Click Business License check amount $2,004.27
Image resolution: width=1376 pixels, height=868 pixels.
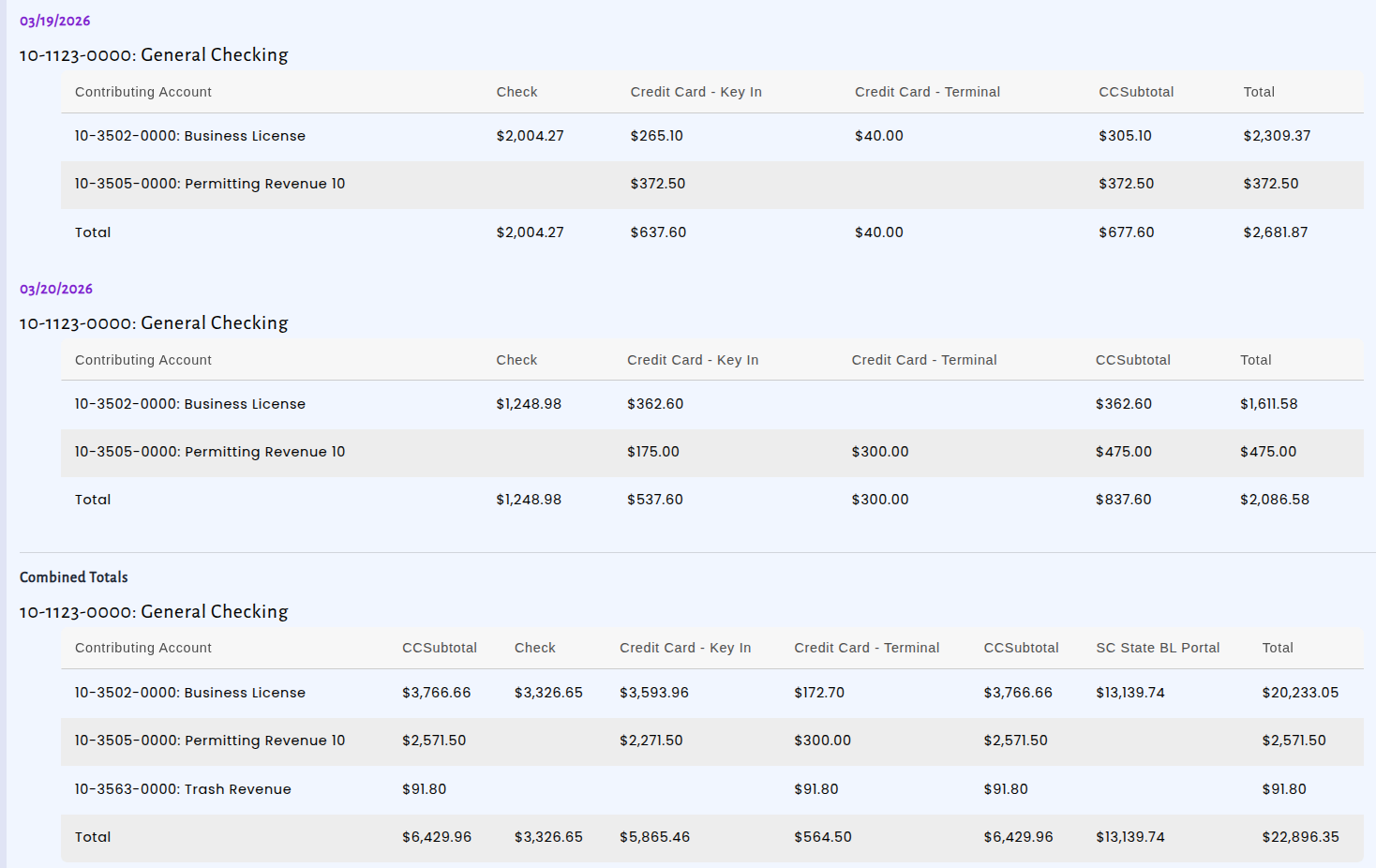click(531, 136)
